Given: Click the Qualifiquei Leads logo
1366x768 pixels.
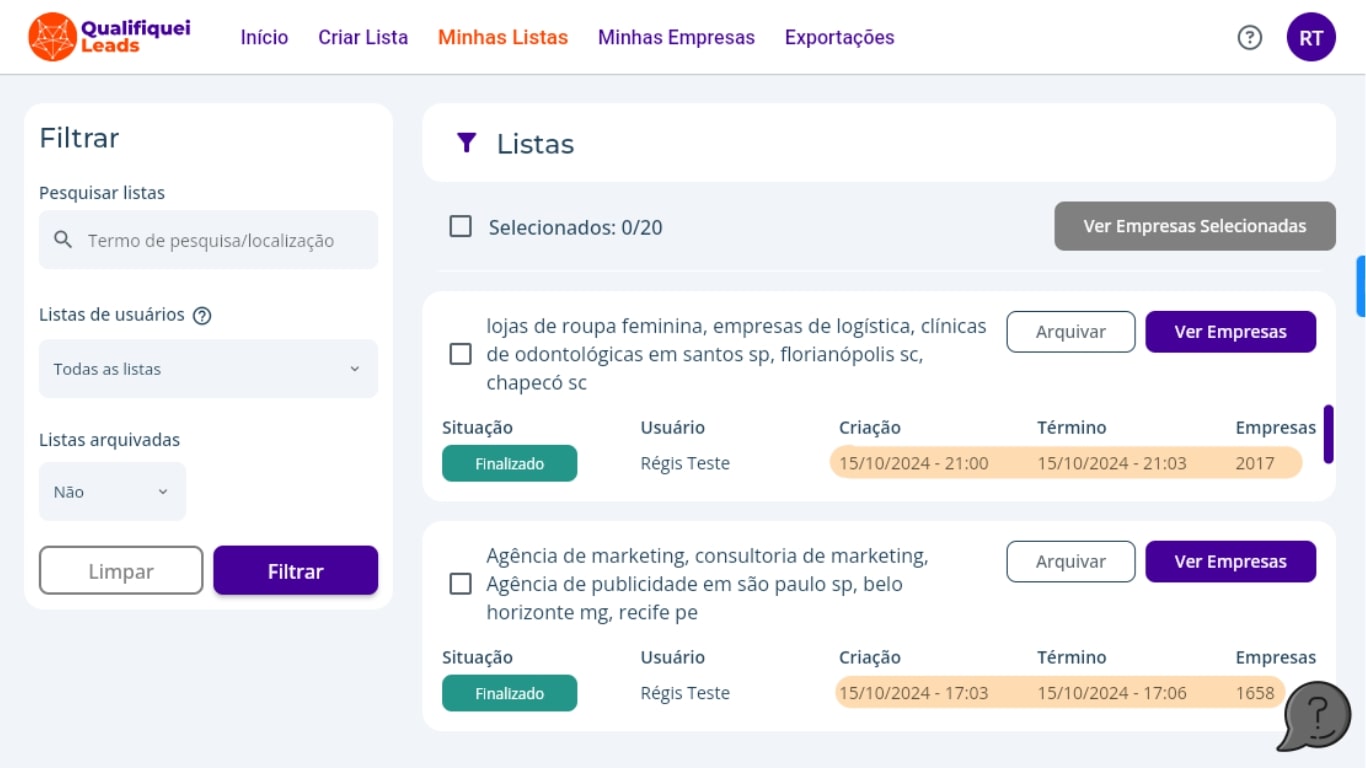Looking at the screenshot, I should [x=109, y=37].
